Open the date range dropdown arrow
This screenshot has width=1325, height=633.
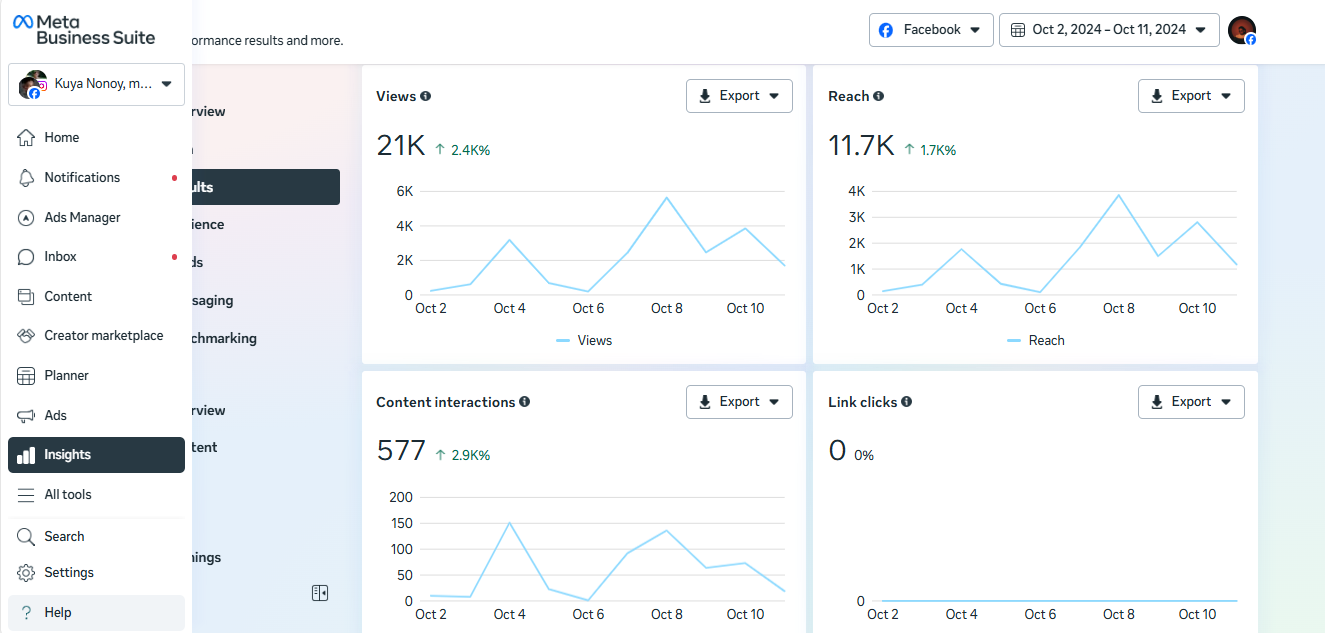1200,30
